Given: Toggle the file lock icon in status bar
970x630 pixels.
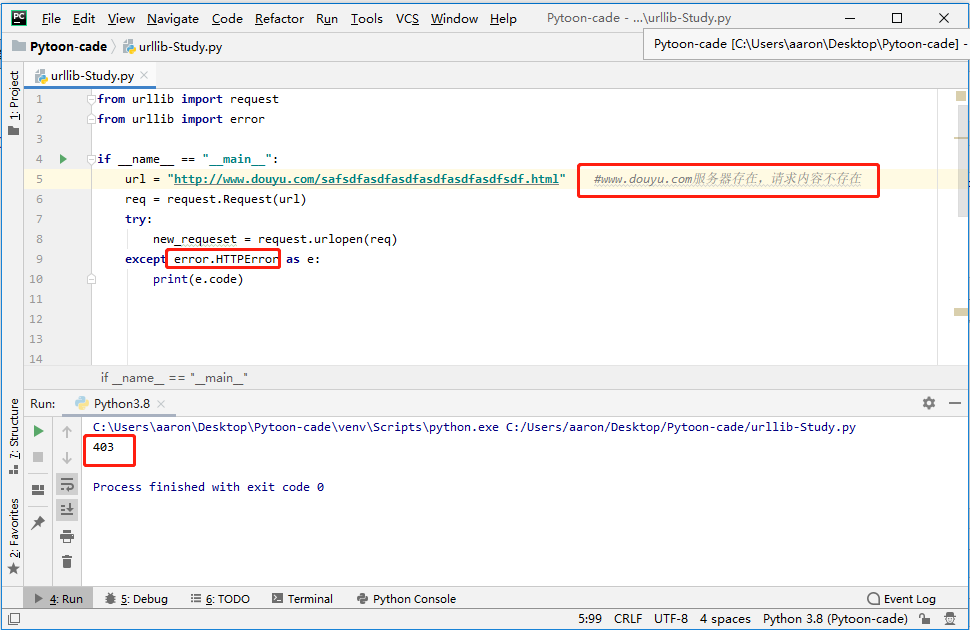Looking at the screenshot, I should tap(925, 618).
